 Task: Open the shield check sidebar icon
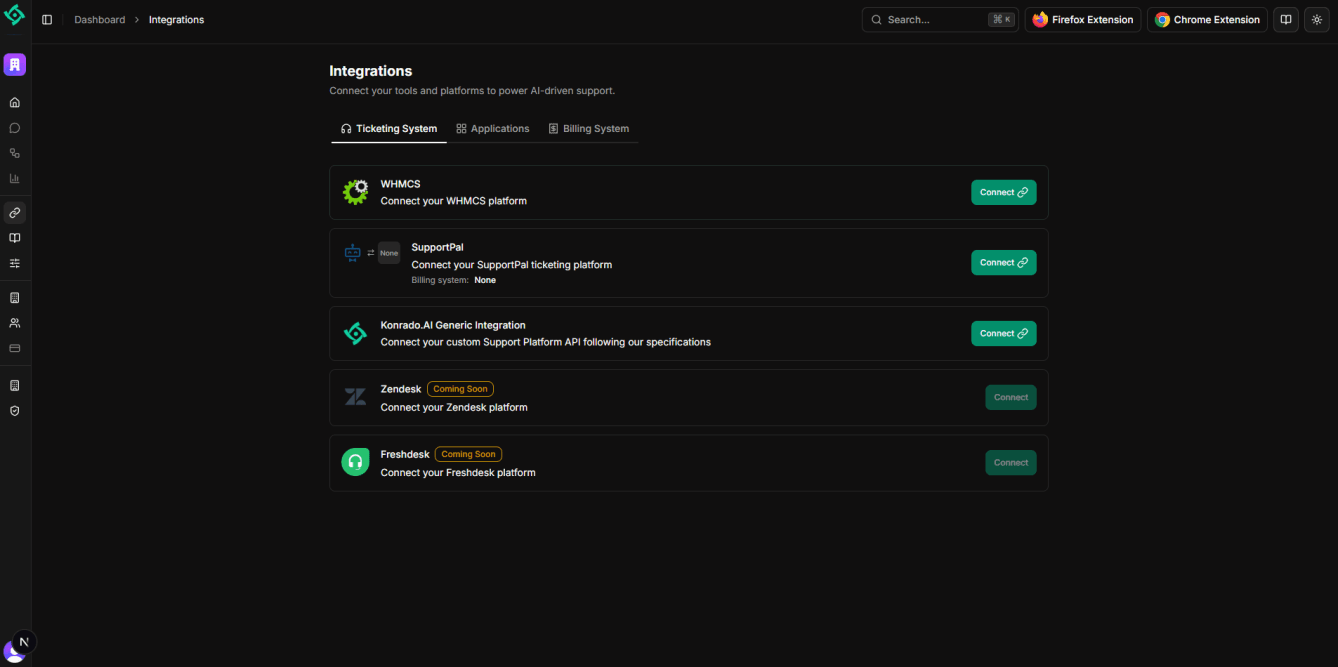14,410
